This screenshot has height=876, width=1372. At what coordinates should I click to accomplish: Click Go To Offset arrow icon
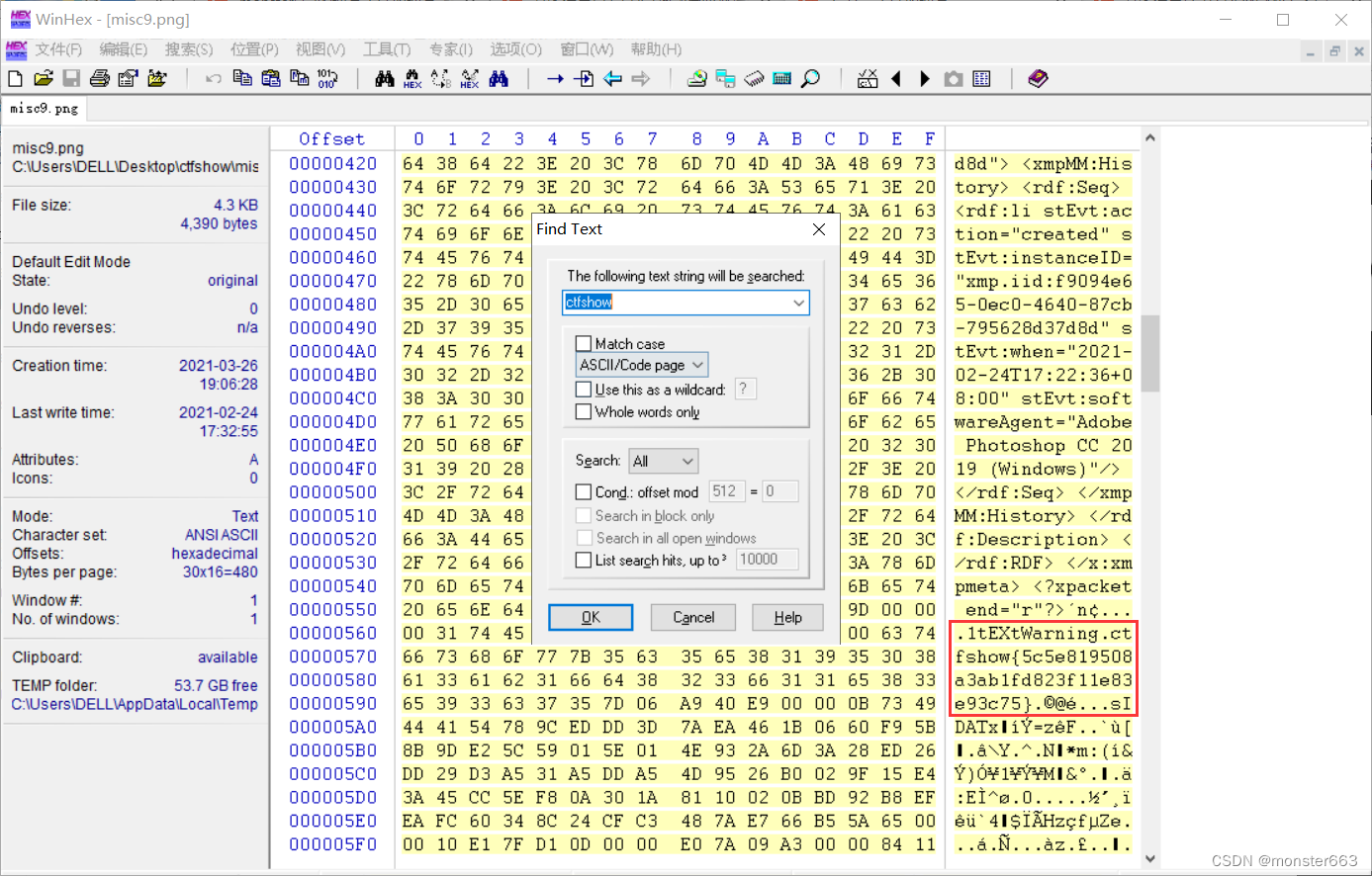click(x=555, y=78)
